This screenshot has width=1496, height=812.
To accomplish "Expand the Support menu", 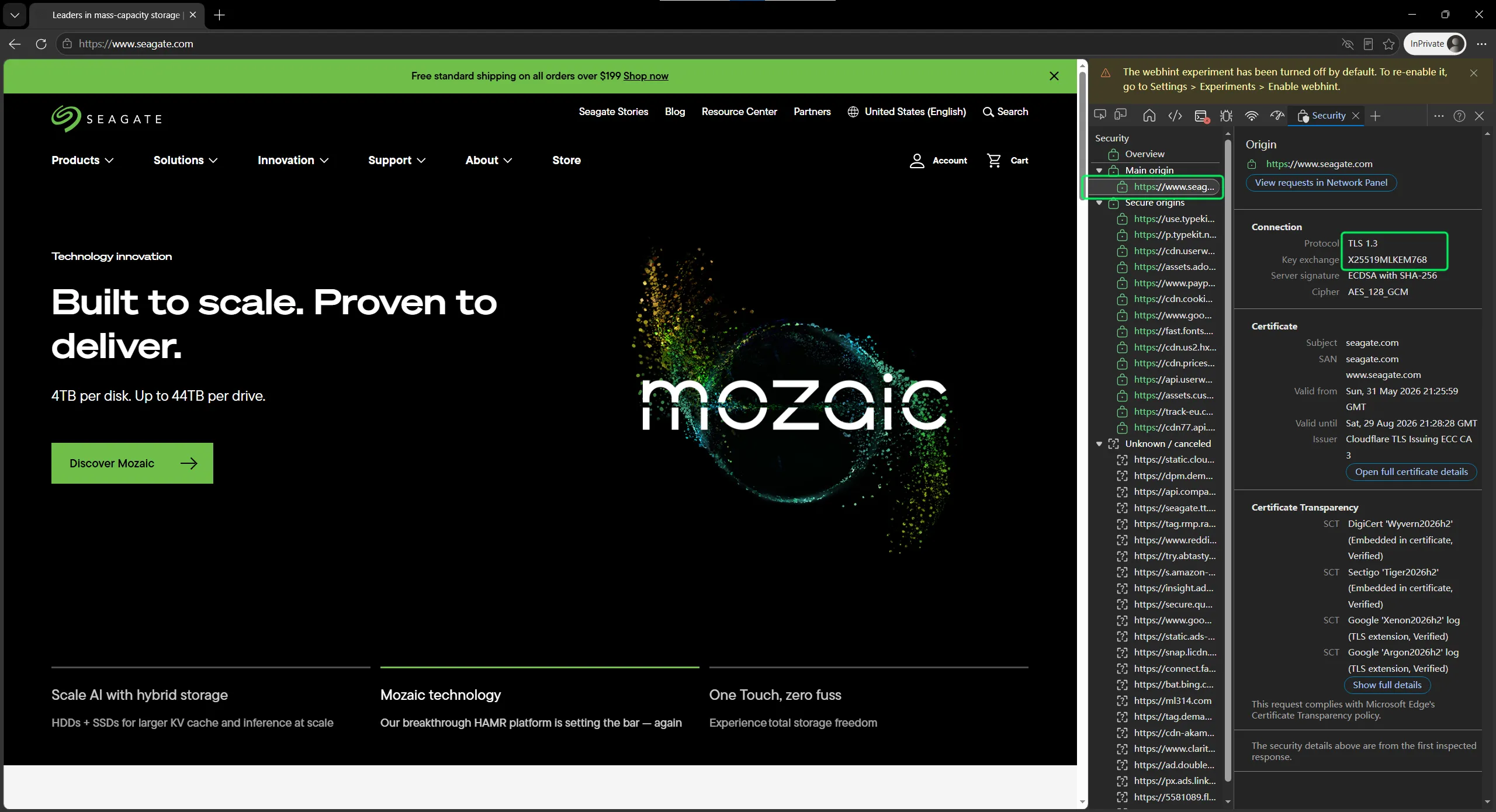I will 397,160.
